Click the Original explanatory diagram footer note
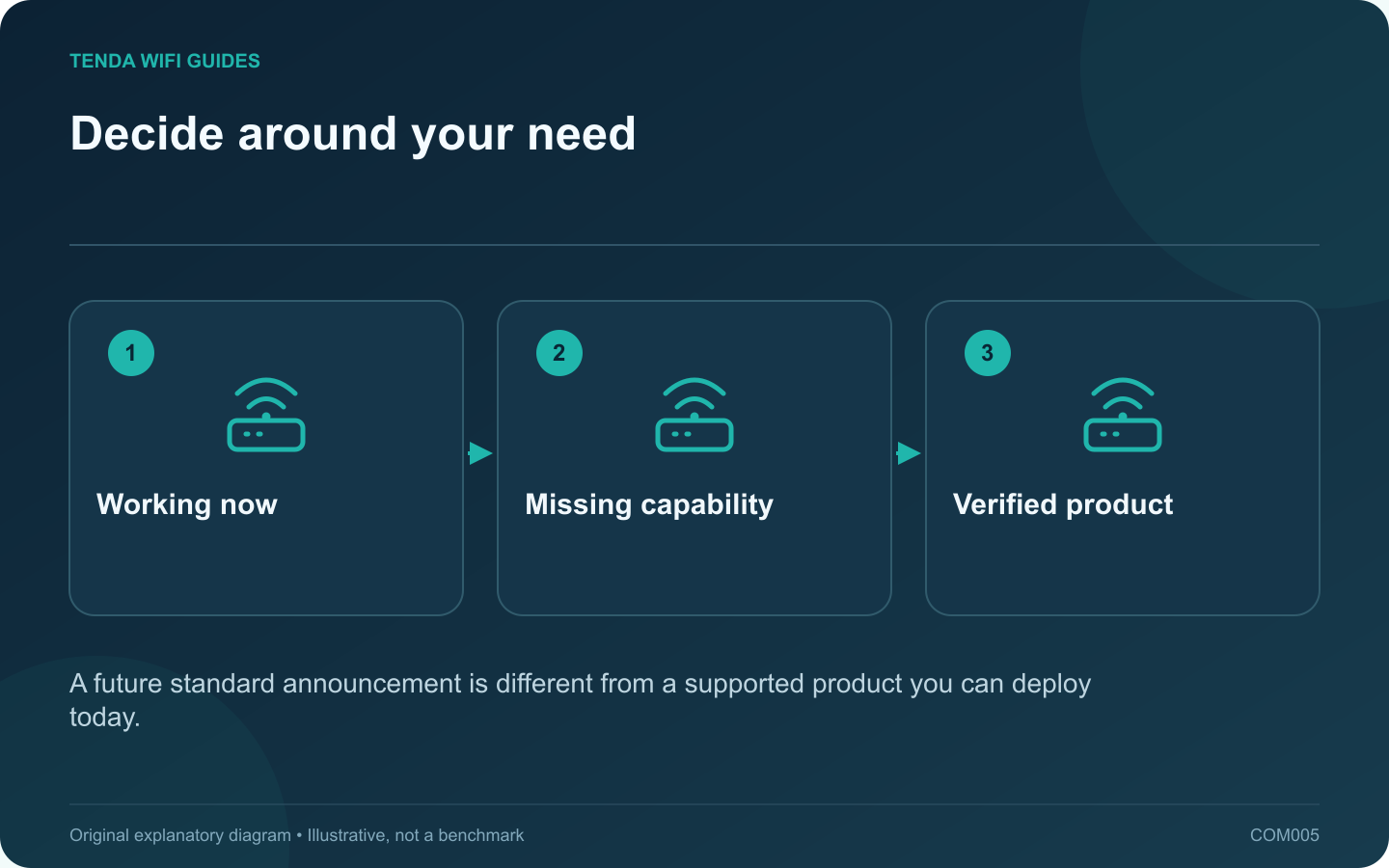1389x868 pixels. (x=297, y=835)
